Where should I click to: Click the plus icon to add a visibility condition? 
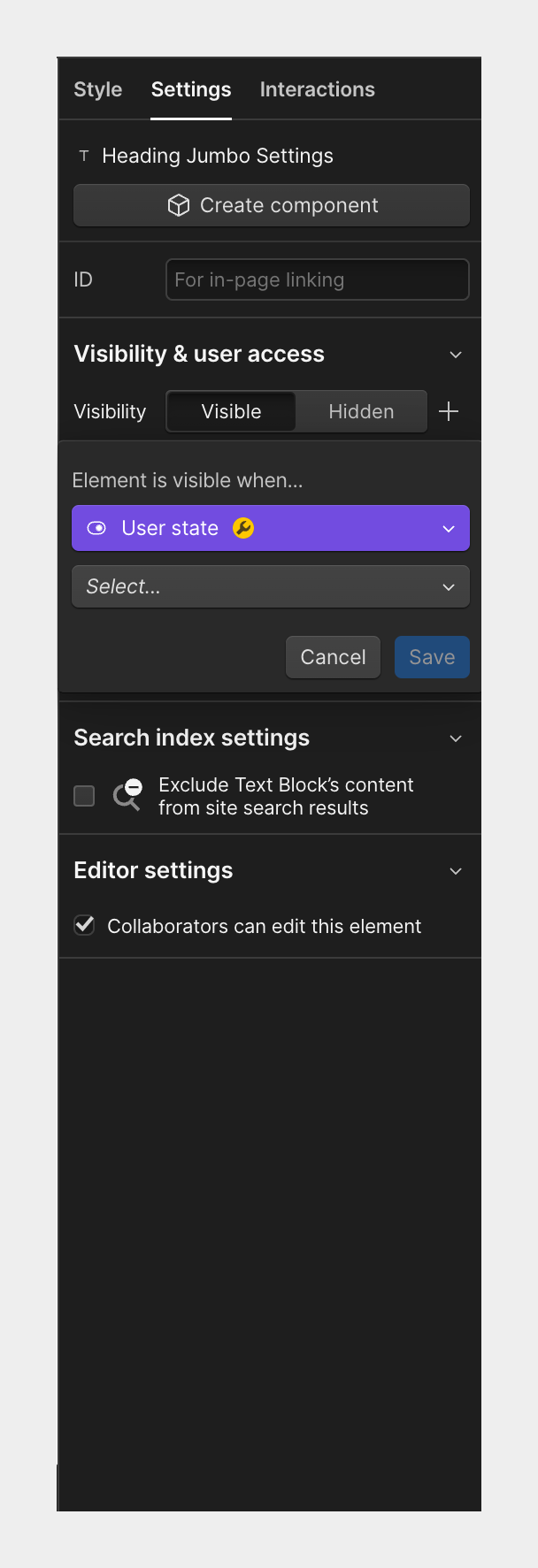[449, 410]
